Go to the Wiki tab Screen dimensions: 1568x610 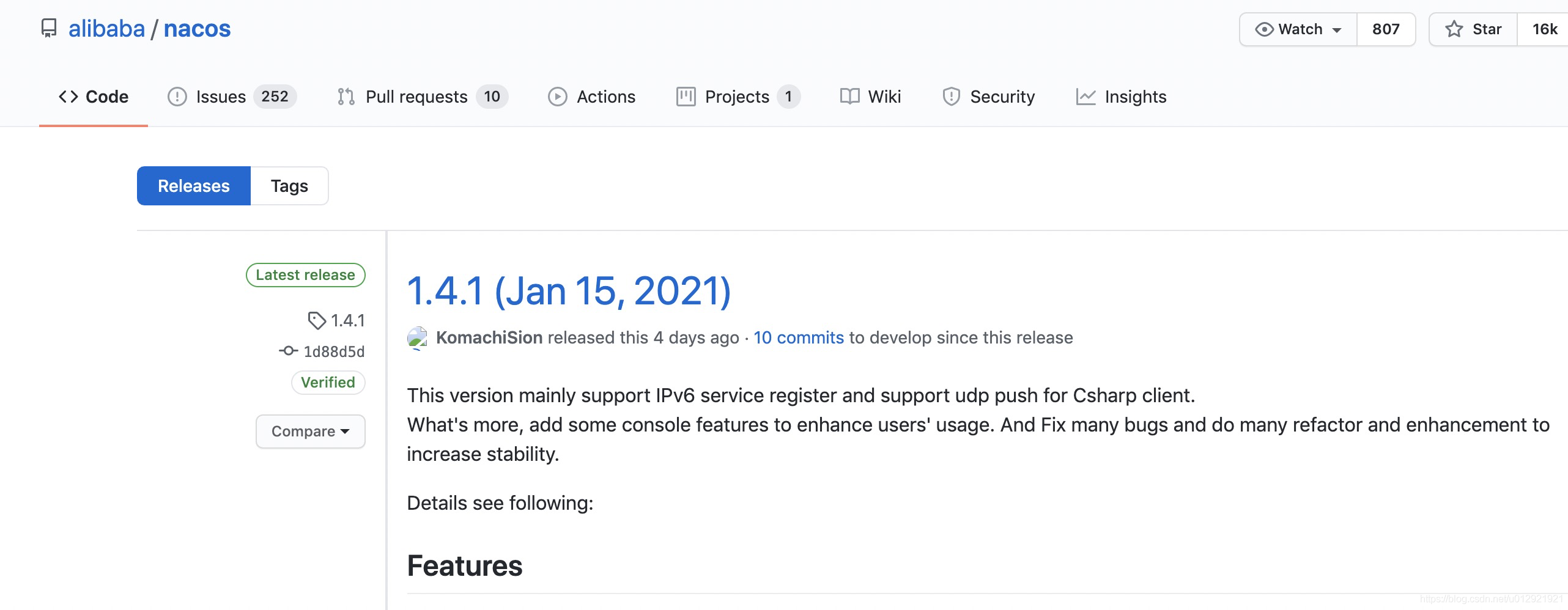tap(884, 97)
